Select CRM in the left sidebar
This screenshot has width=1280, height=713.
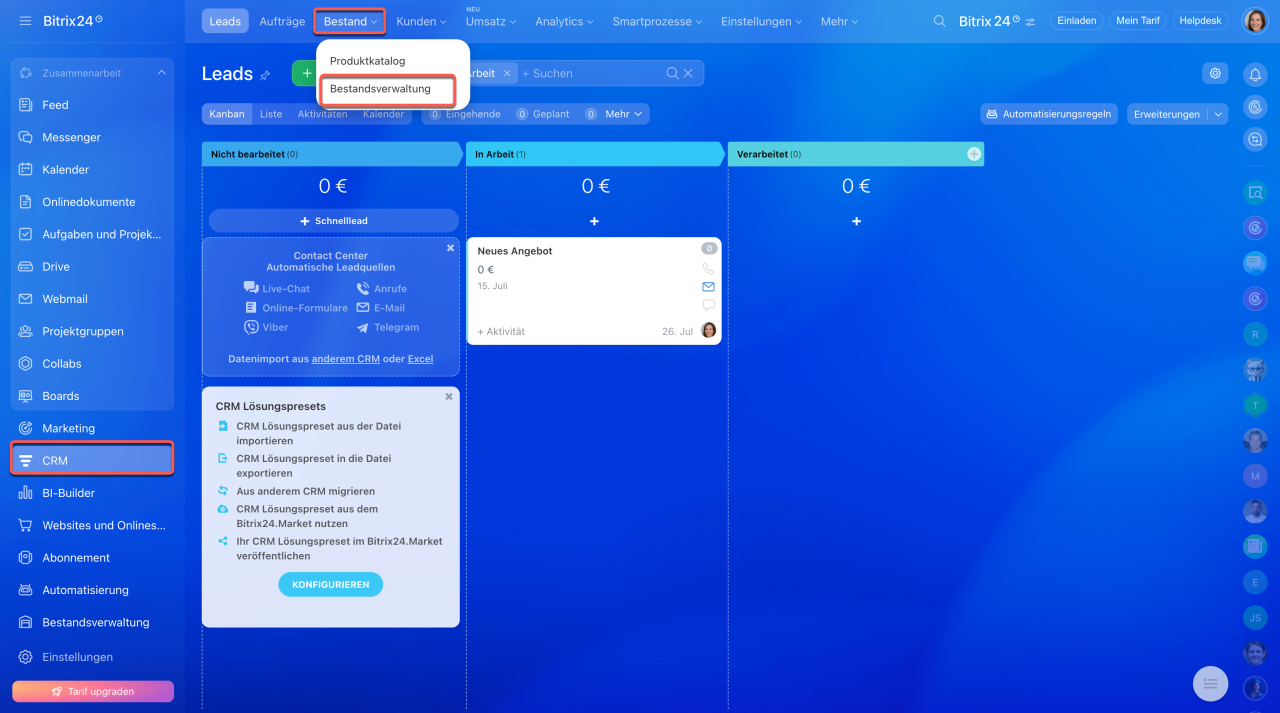(92, 460)
